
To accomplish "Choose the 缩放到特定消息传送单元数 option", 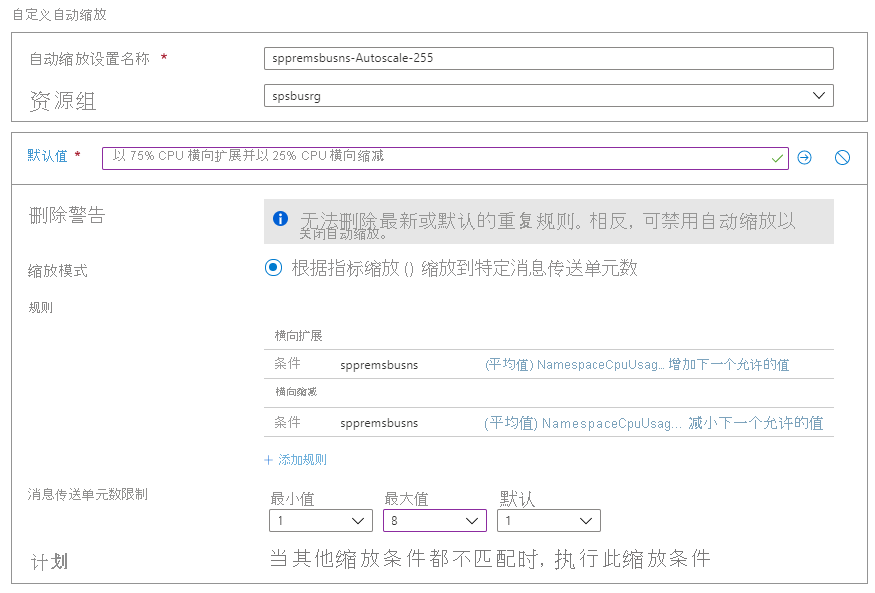I will [x=529, y=268].
